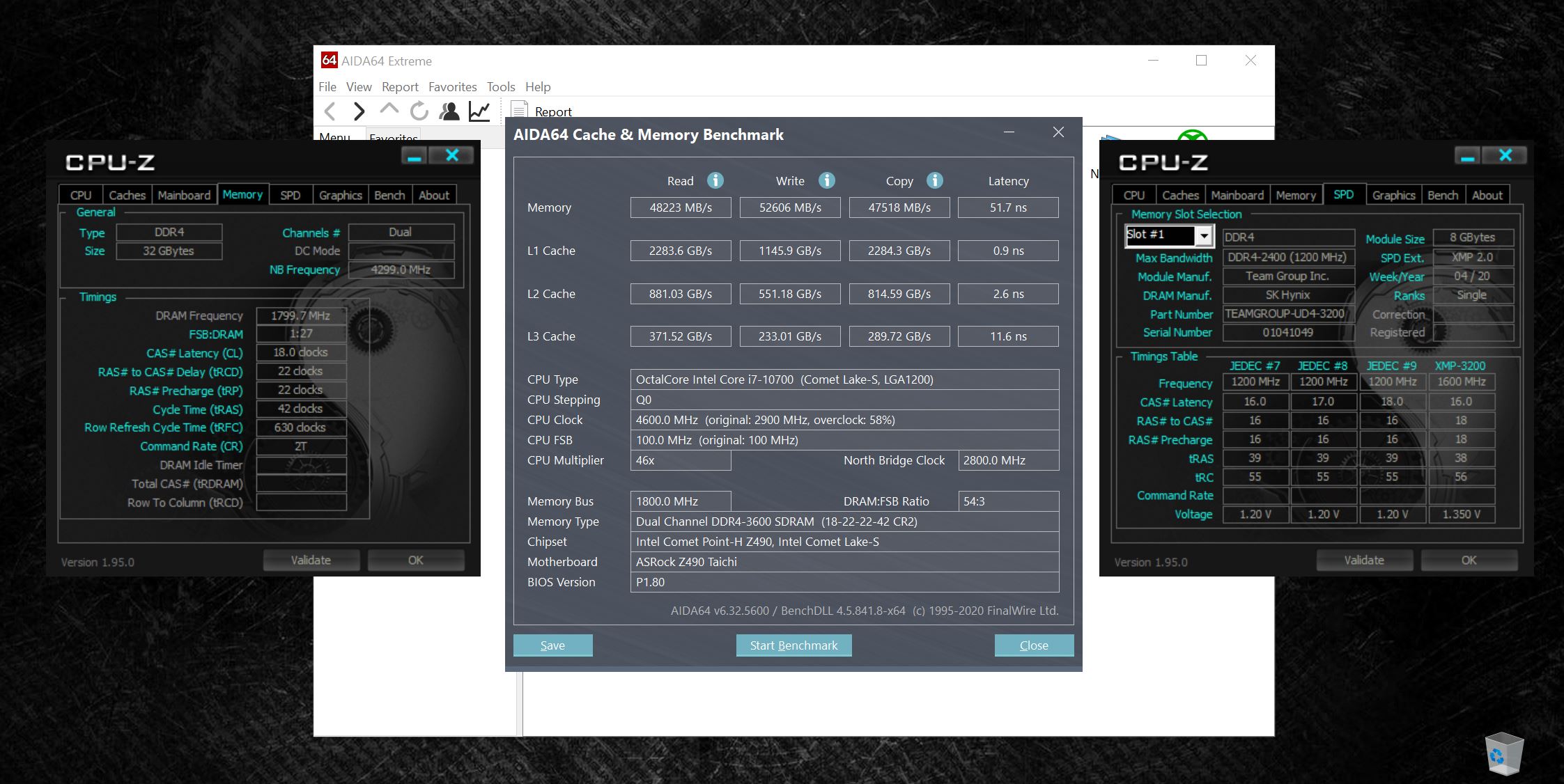Minimize the right CPU-Z SPD window

pos(1467,156)
